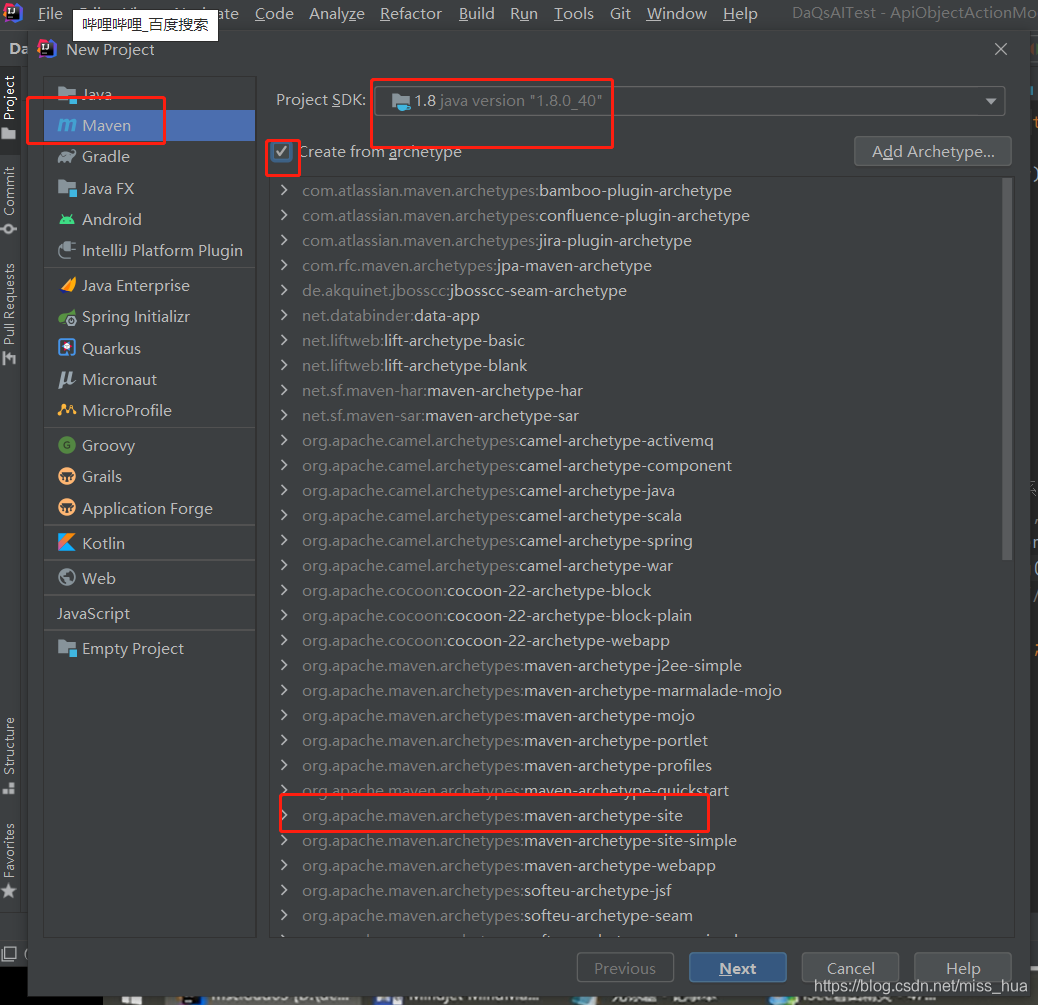This screenshot has height=1005, width=1038.
Task: Select the Maven project type icon
Action: pyautogui.click(x=67, y=125)
